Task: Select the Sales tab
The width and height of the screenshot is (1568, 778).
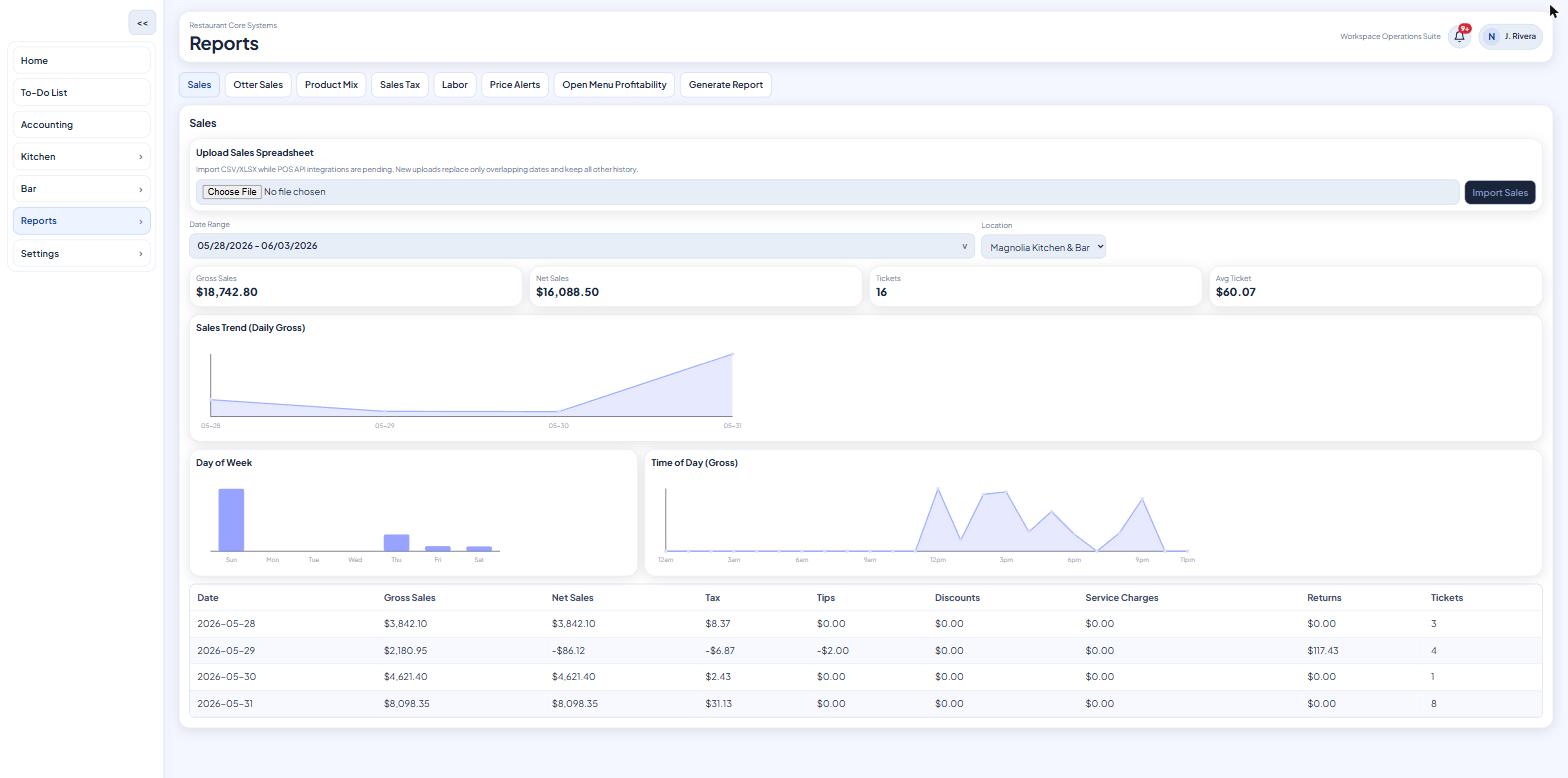Action: click(x=199, y=85)
